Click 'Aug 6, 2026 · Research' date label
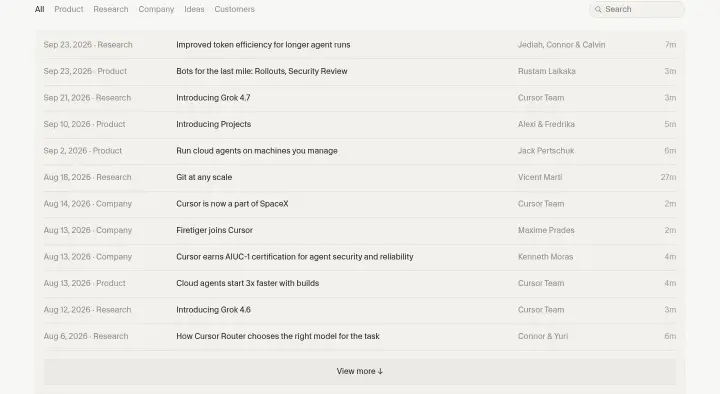Viewport: 720px width, 394px height. pyautogui.click(x=86, y=336)
